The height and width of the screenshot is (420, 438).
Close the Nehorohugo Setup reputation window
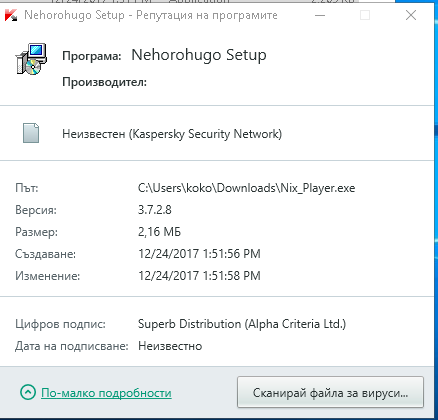point(411,15)
